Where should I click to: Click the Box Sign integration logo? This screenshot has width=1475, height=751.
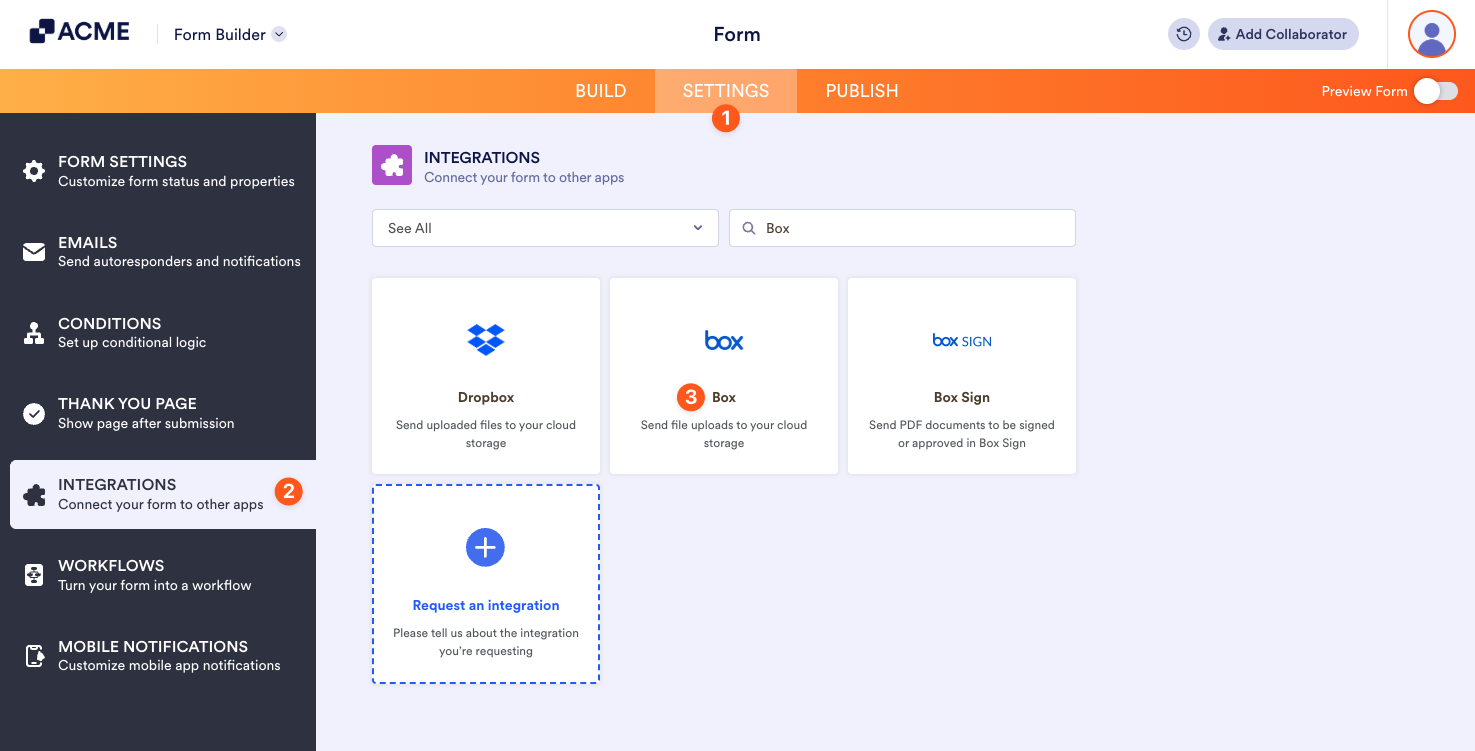coord(961,340)
